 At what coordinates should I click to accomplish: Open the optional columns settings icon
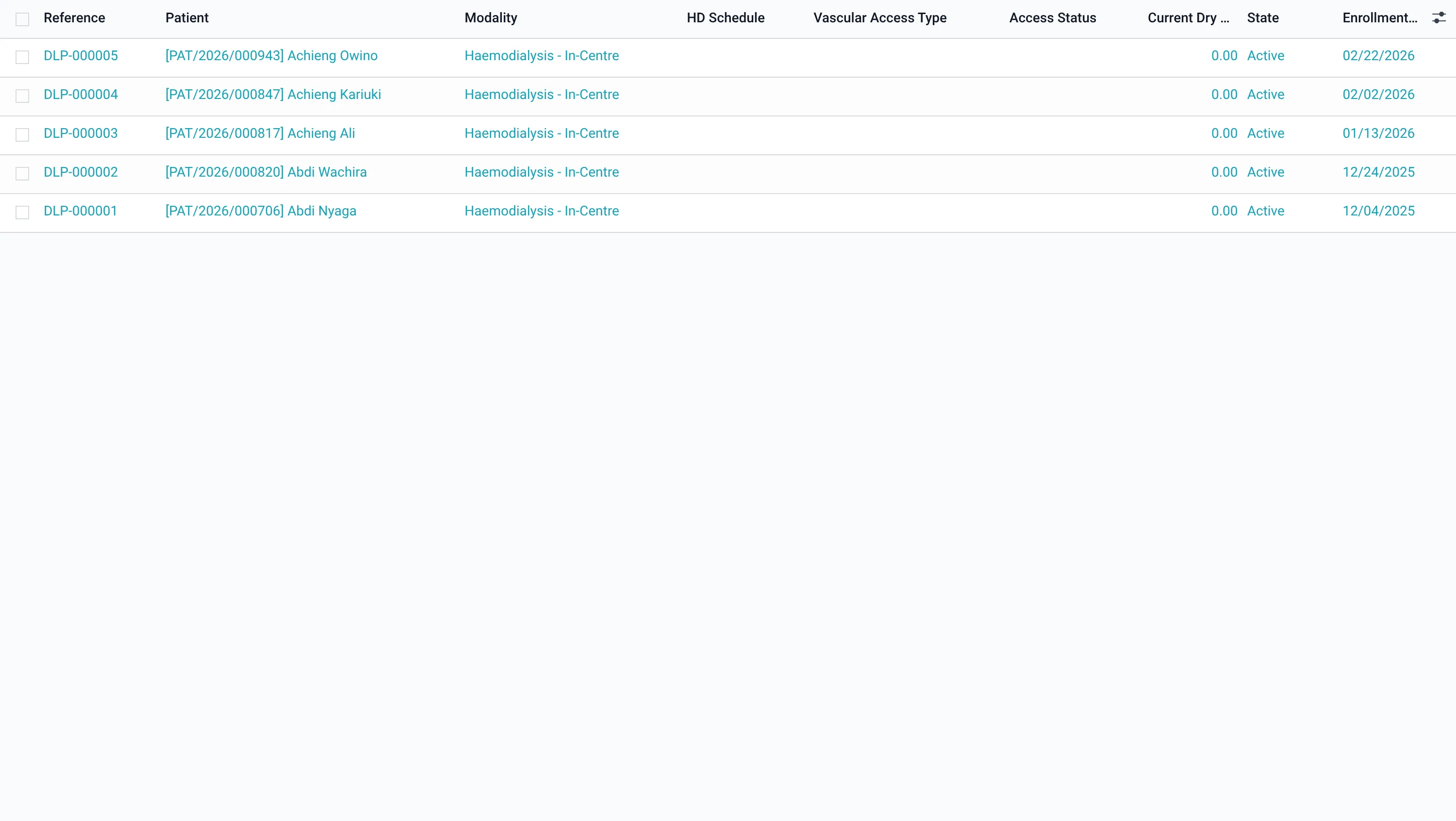(x=1439, y=18)
